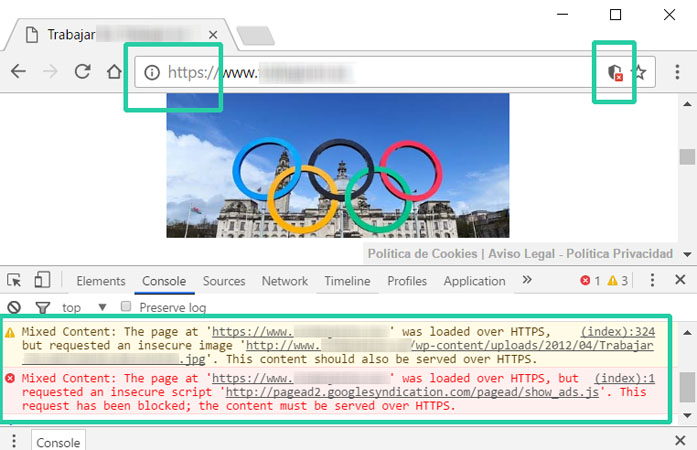Click the page scrollbar down arrow
The height and width of the screenshot is (450, 697).
(x=687, y=255)
